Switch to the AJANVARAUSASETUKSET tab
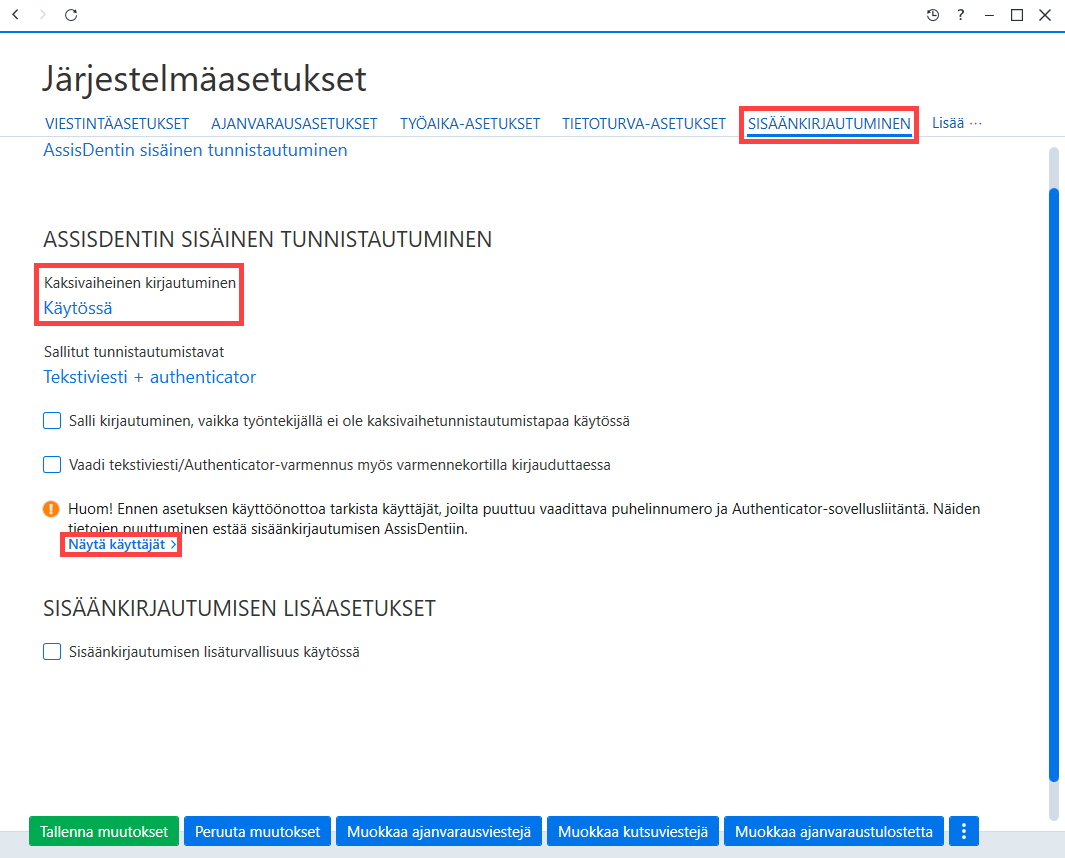 (x=294, y=124)
